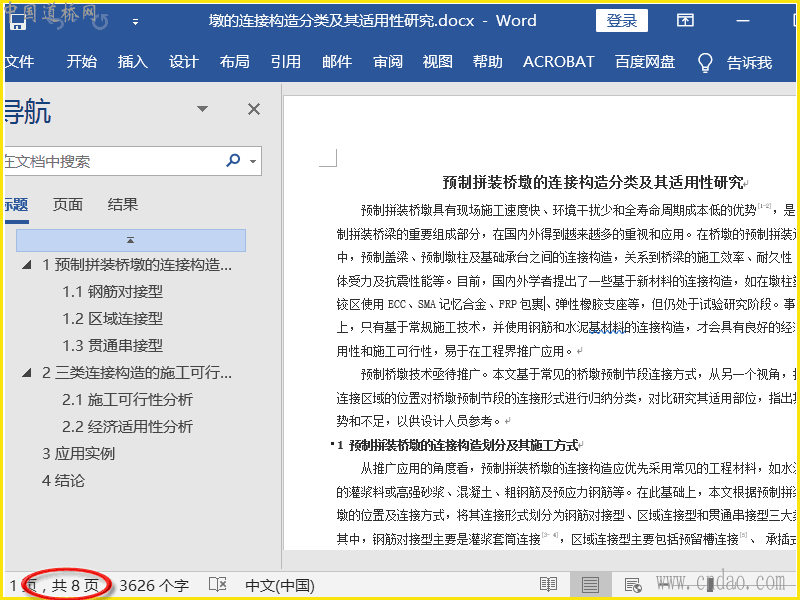The height and width of the screenshot is (600, 800).
Task: Open the 帮助 ribbon tab
Action: point(488,62)
